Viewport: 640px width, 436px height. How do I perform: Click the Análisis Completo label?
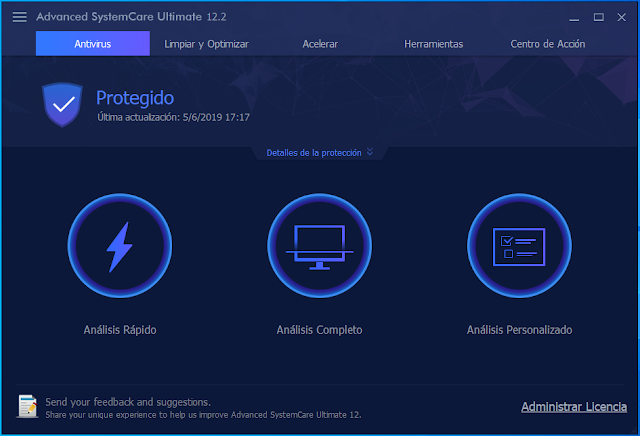[320, 329]
